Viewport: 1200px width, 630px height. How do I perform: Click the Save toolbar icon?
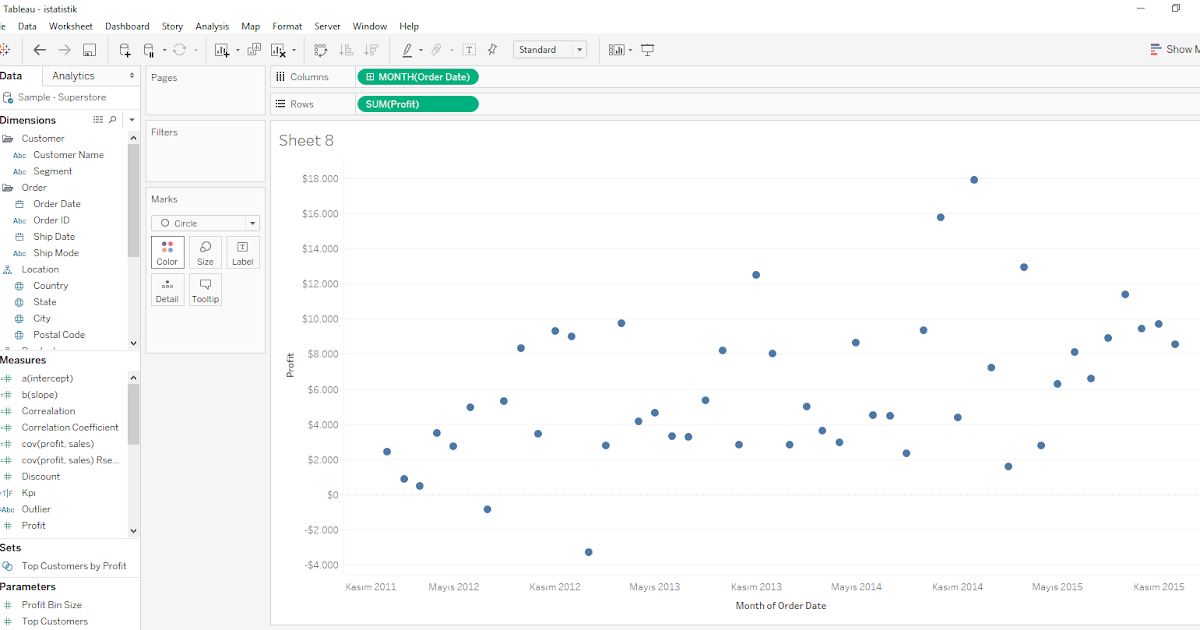(90, 49)
